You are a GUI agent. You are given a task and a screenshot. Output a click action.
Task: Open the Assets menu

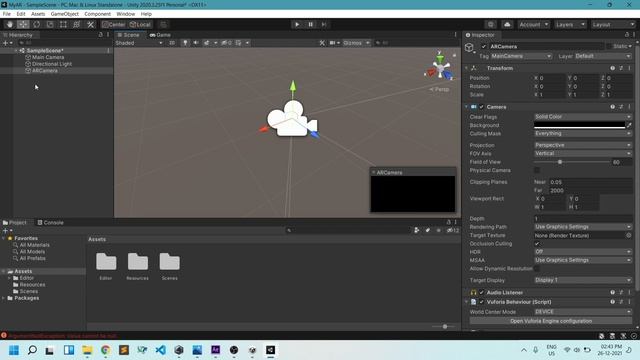38,14
